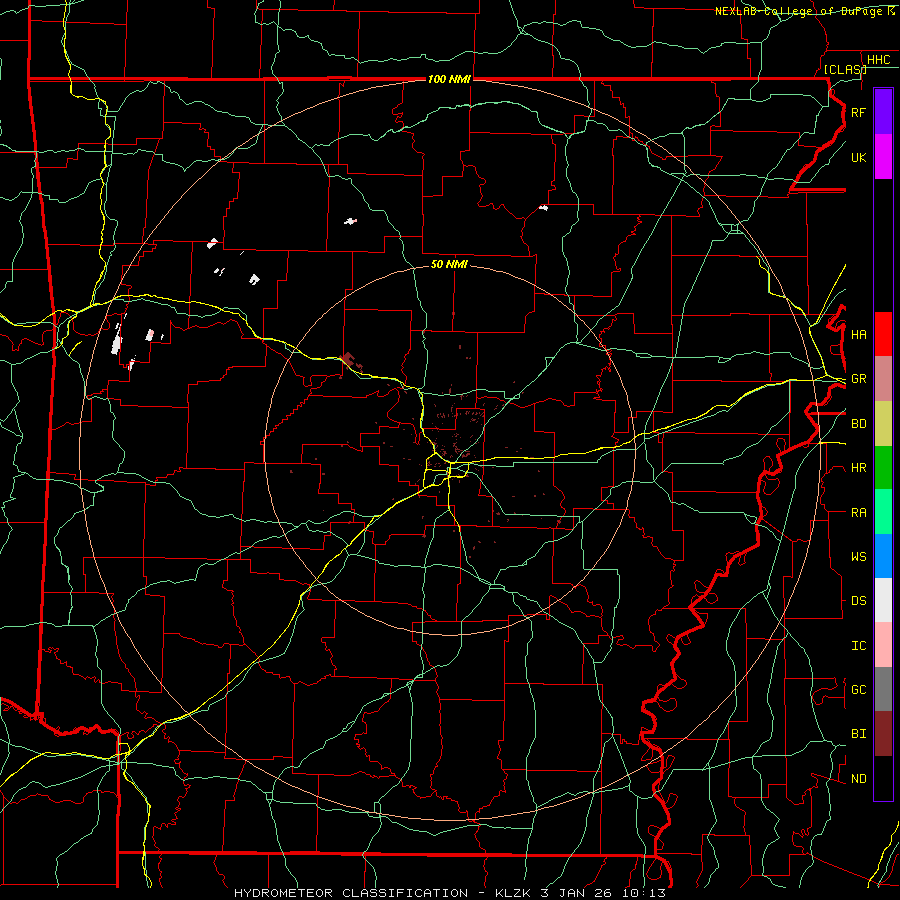
Task: Click the RF legend label
Action: point(858,112)
